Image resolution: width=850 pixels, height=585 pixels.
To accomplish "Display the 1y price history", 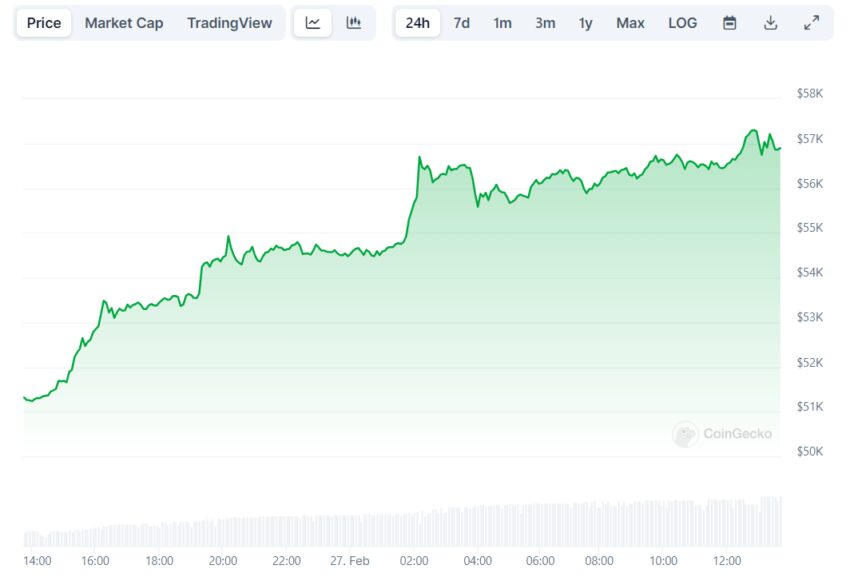I will (585, 23).
